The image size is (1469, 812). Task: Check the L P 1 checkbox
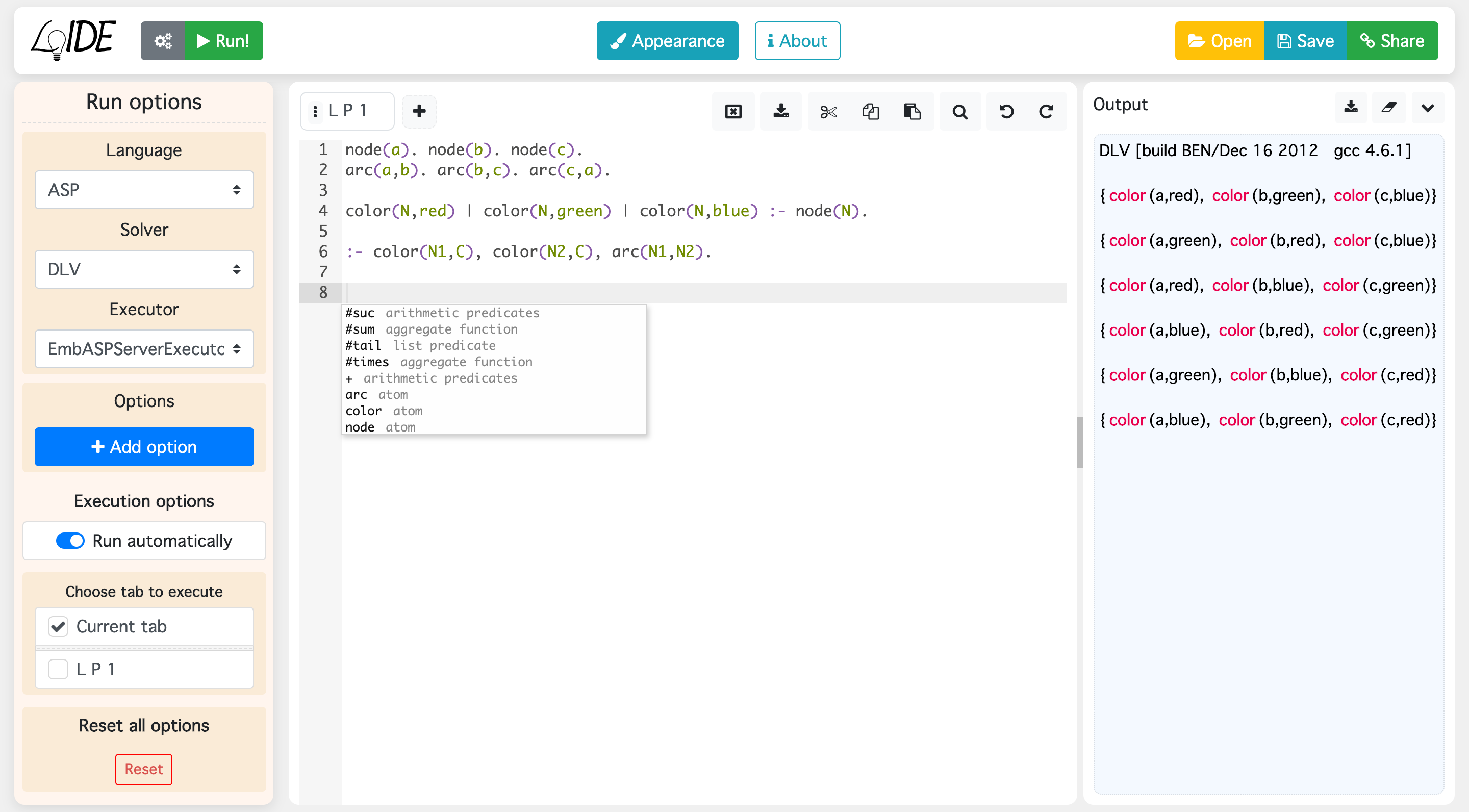click(x=58, y=668)
